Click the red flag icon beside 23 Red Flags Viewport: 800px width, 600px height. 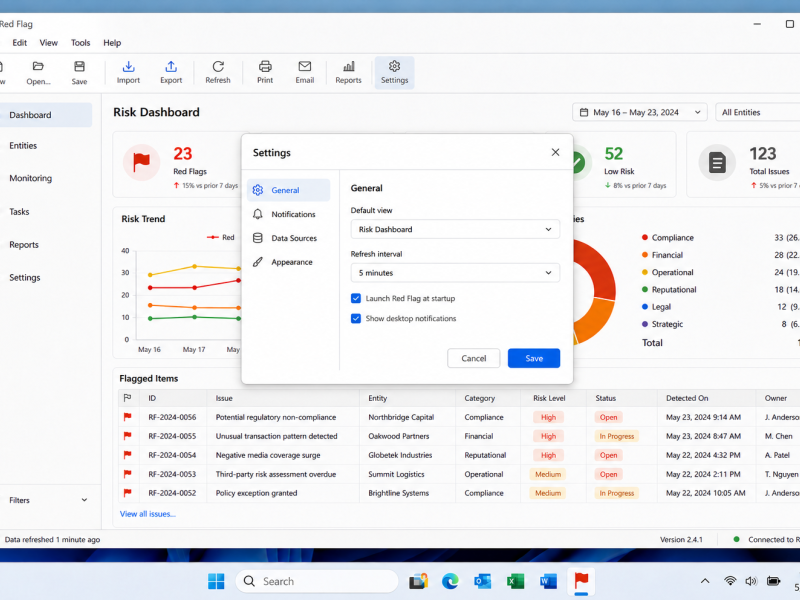pyautogui.click(x=141, y=163)
